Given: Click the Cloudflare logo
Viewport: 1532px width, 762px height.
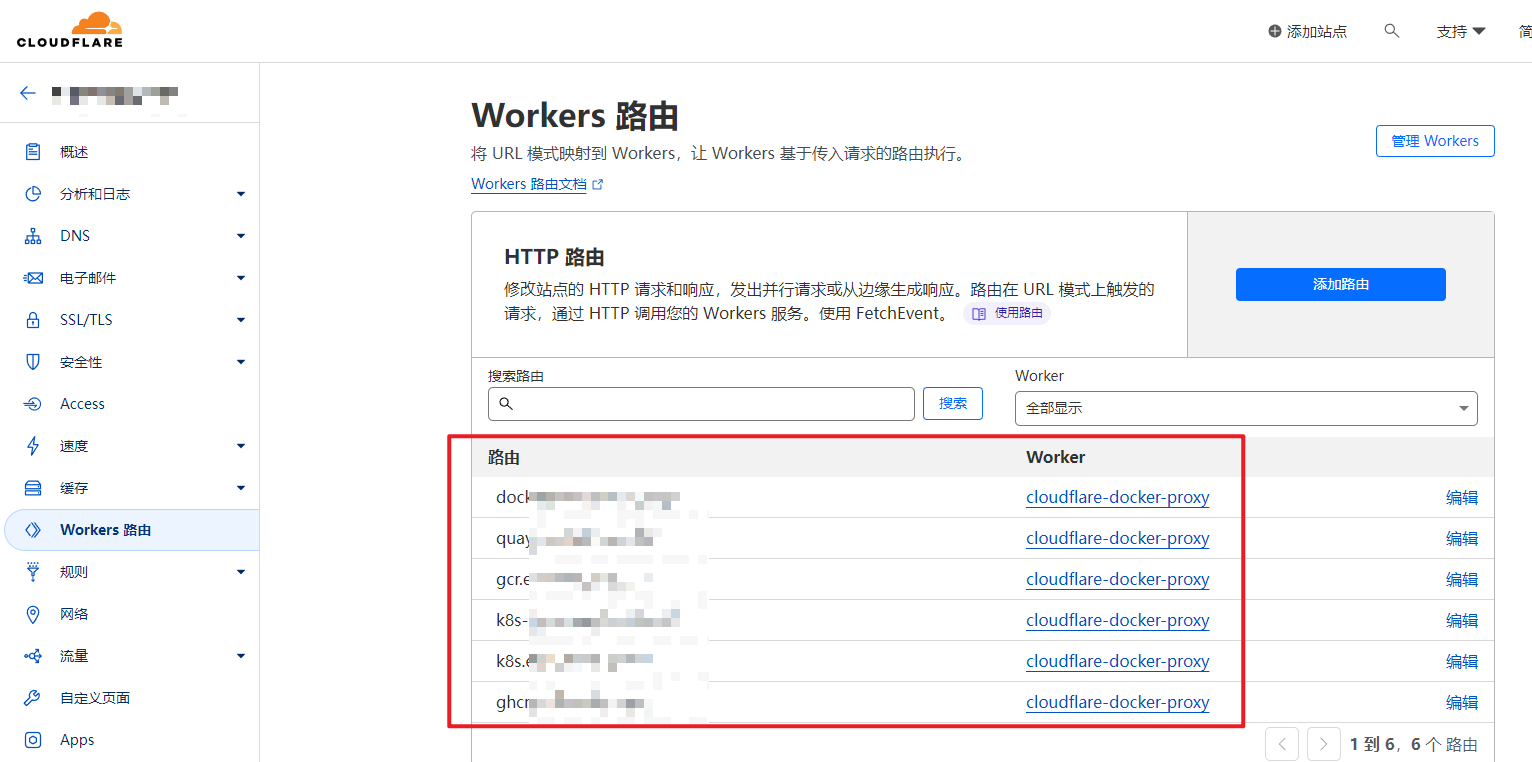Looking at the screenshot, I should (70, 30).
